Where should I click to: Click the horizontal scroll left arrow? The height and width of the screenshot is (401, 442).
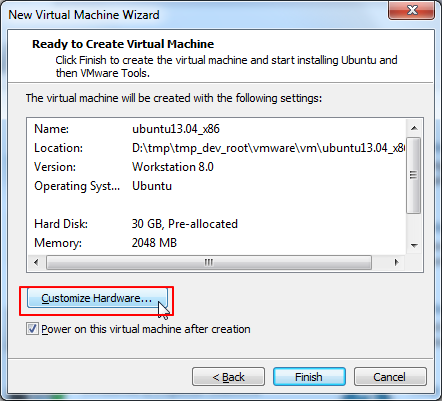coord(36,263)
